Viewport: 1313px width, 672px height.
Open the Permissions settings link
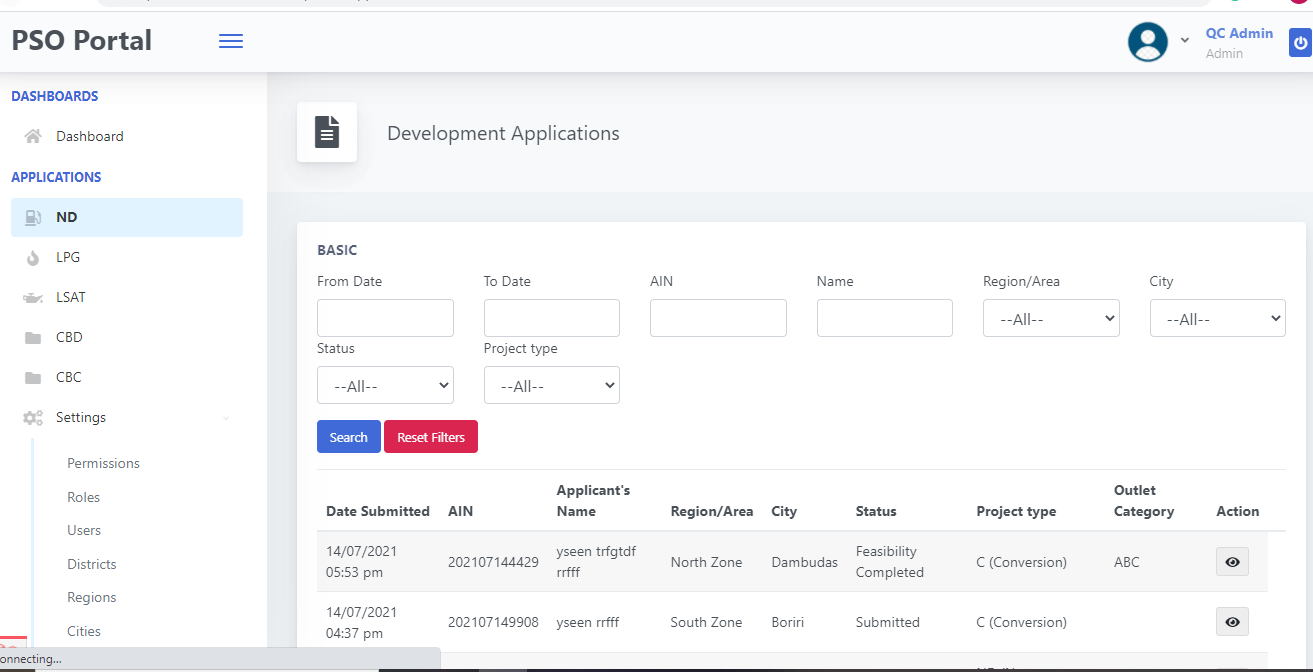click(x=103, y=463)
